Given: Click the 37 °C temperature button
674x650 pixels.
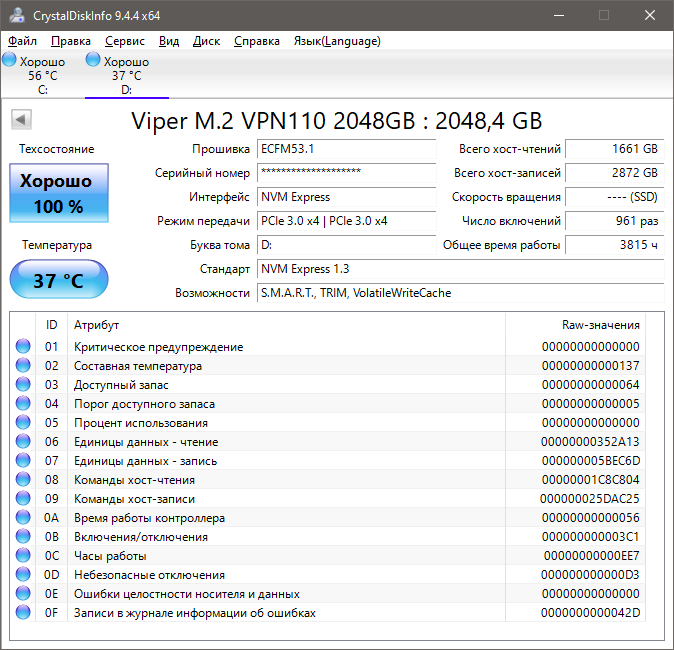Looking at the screenshot, I should [59, 279].
